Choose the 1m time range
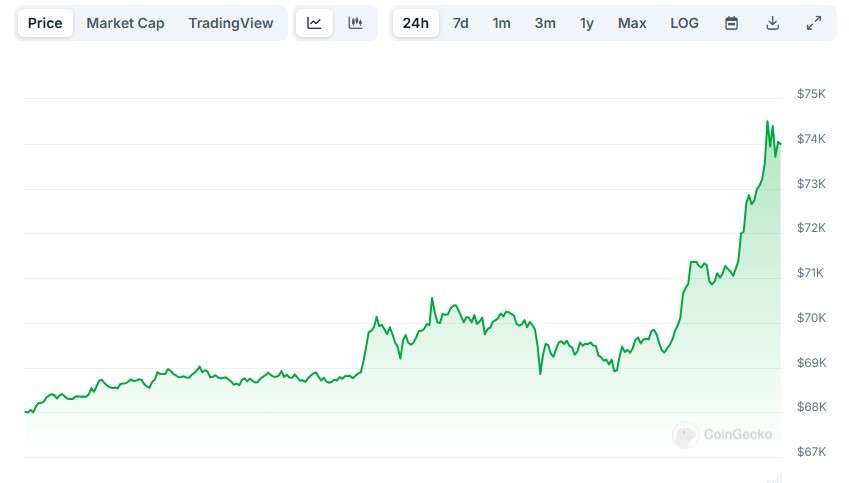849x483 pixels. click(x=501, y=23)
